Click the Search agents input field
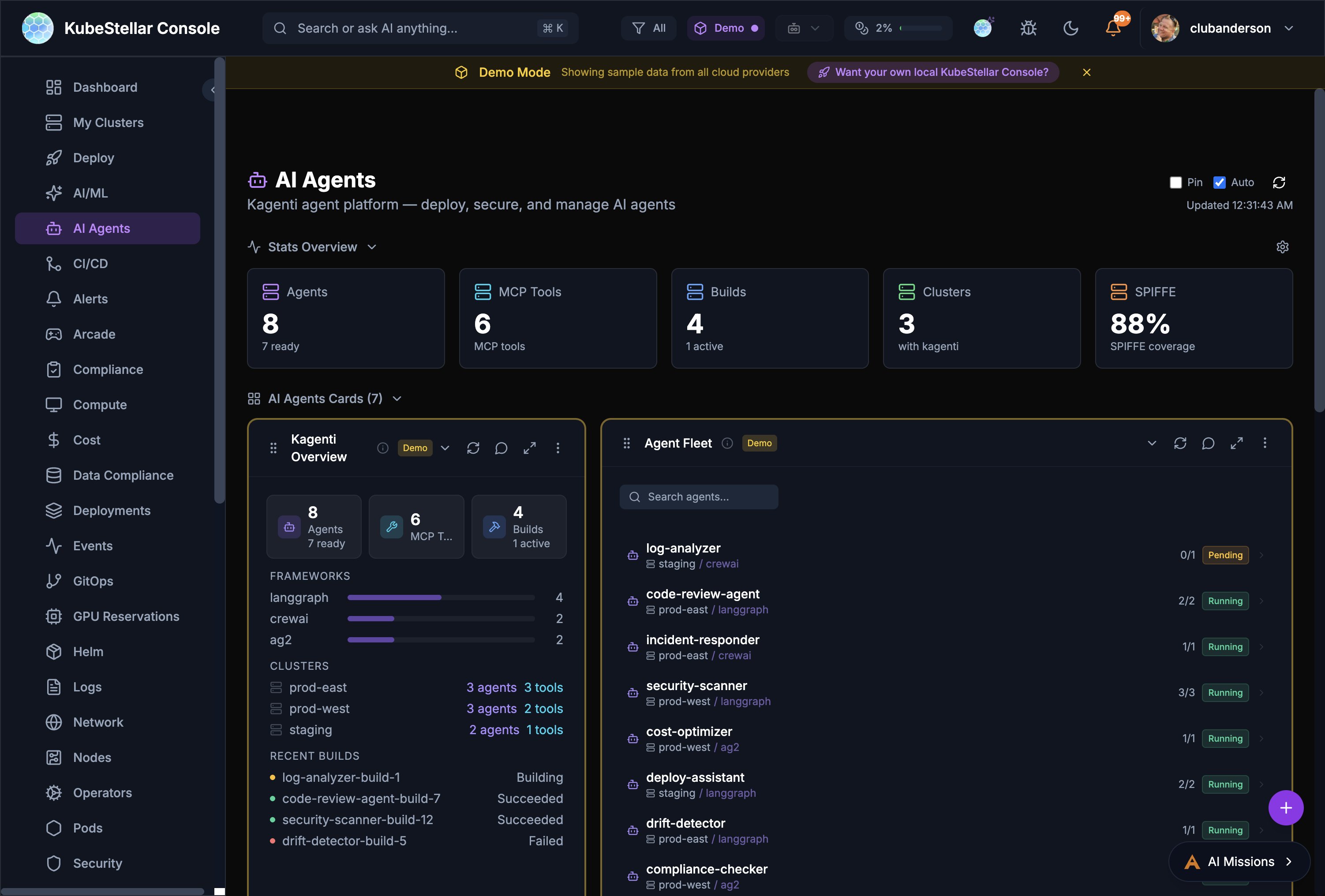Viewport: 1325px width, 896px height. [698, 497]
